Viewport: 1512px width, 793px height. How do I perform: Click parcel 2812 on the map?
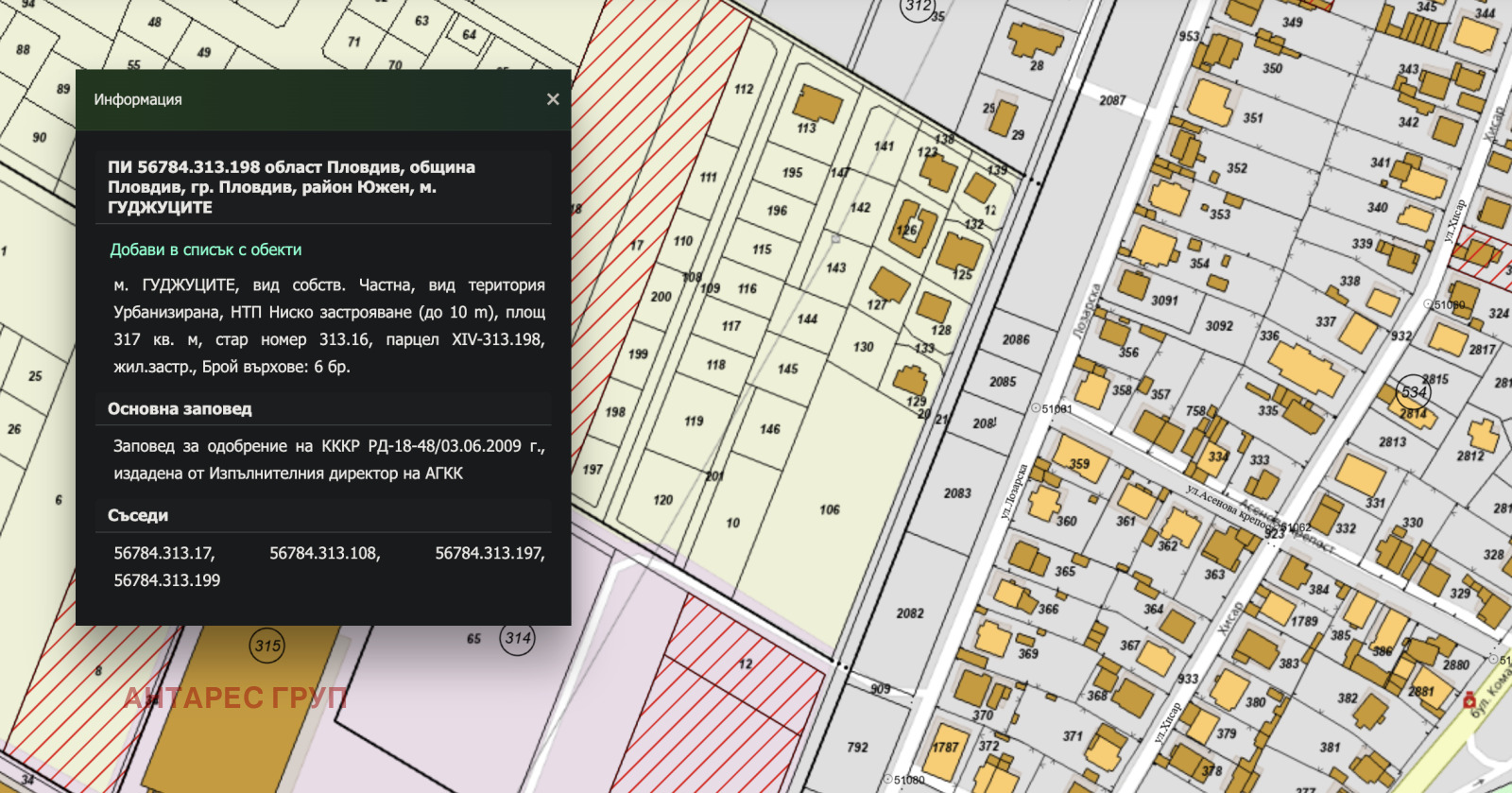point(1470,456)
